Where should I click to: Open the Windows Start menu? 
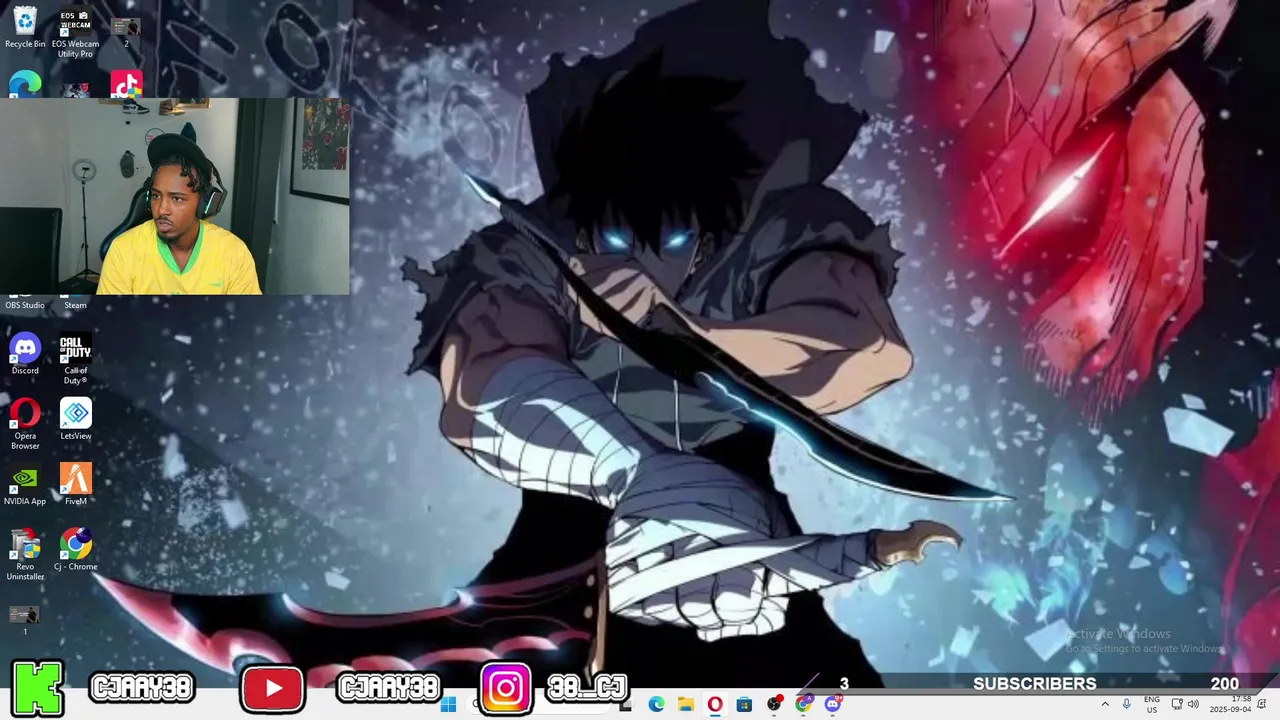tap(448, 704)
